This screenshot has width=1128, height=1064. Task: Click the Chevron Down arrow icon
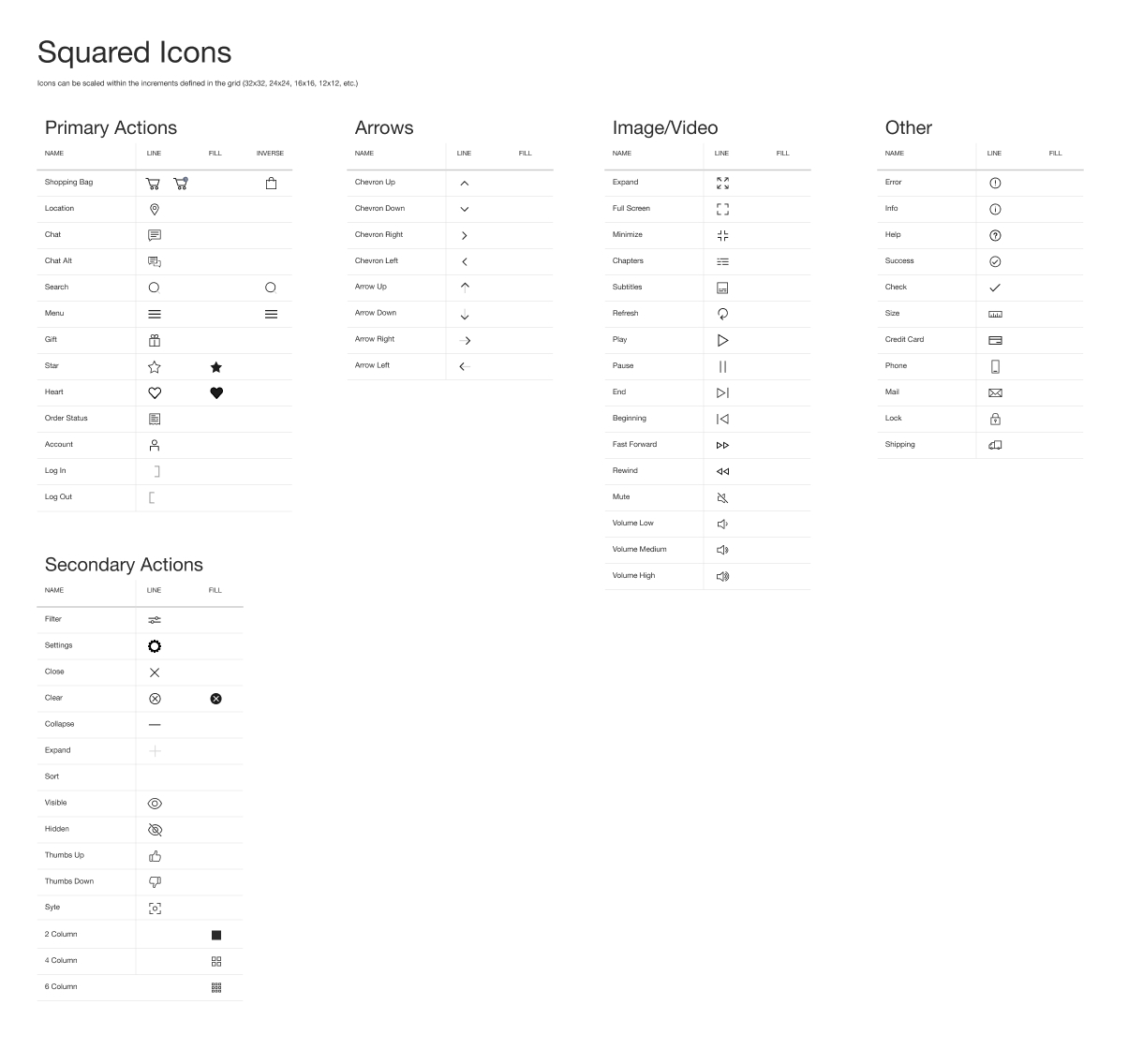coord(465,210)
